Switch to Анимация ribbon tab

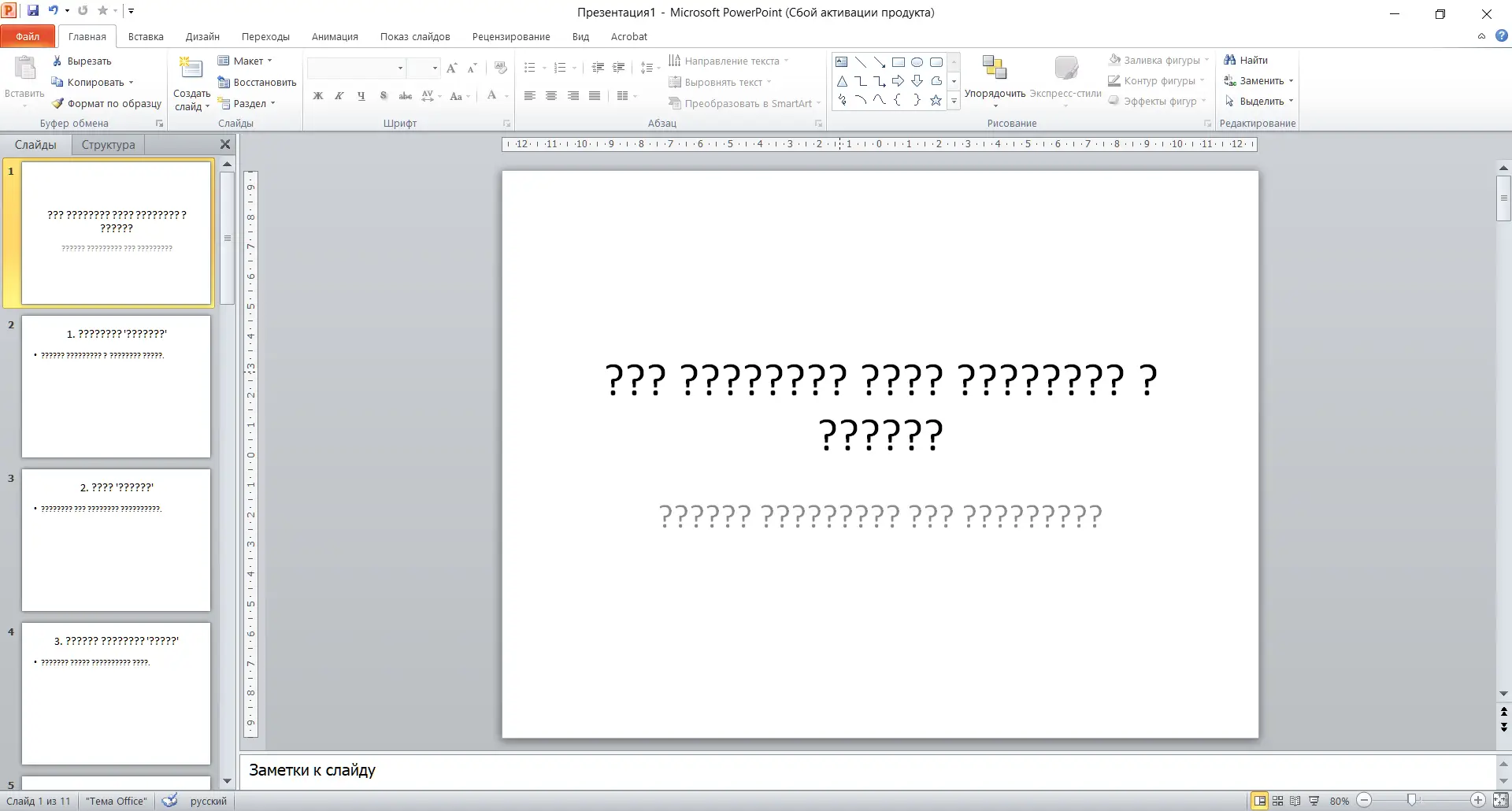tap(335, 36)
